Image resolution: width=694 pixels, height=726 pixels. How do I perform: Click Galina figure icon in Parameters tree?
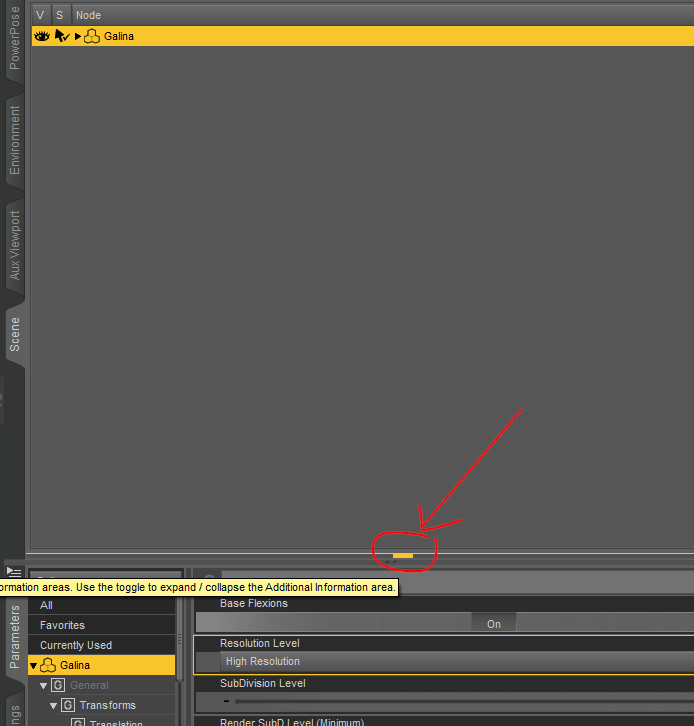click(48, 665)
